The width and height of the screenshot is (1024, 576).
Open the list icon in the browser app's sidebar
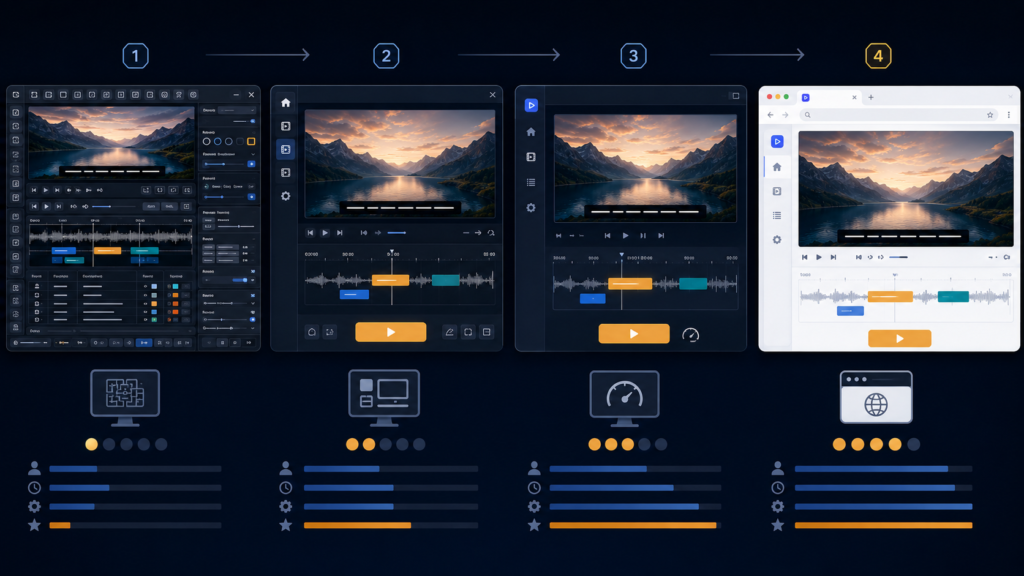pos(777,216)
